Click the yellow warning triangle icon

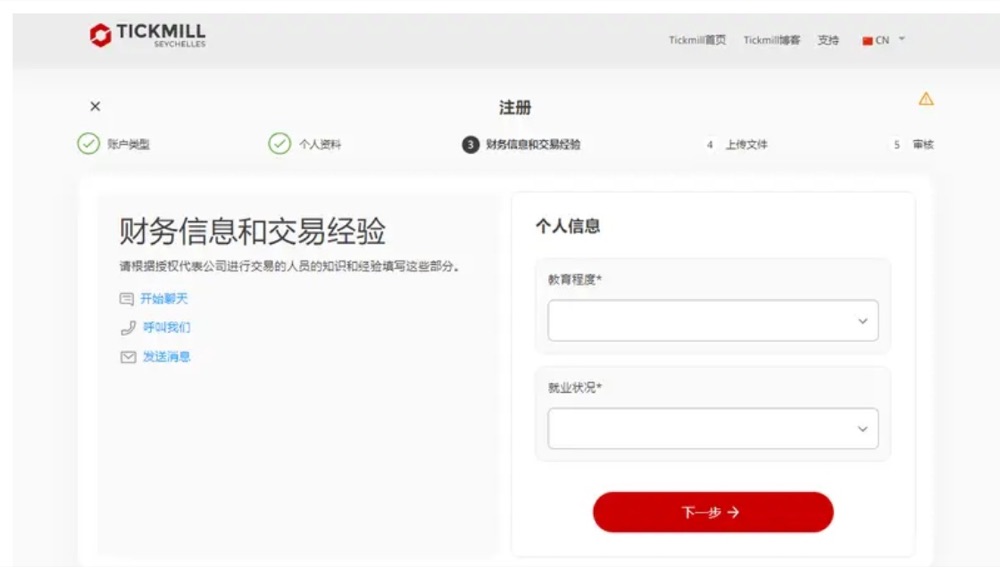[926, 99]
